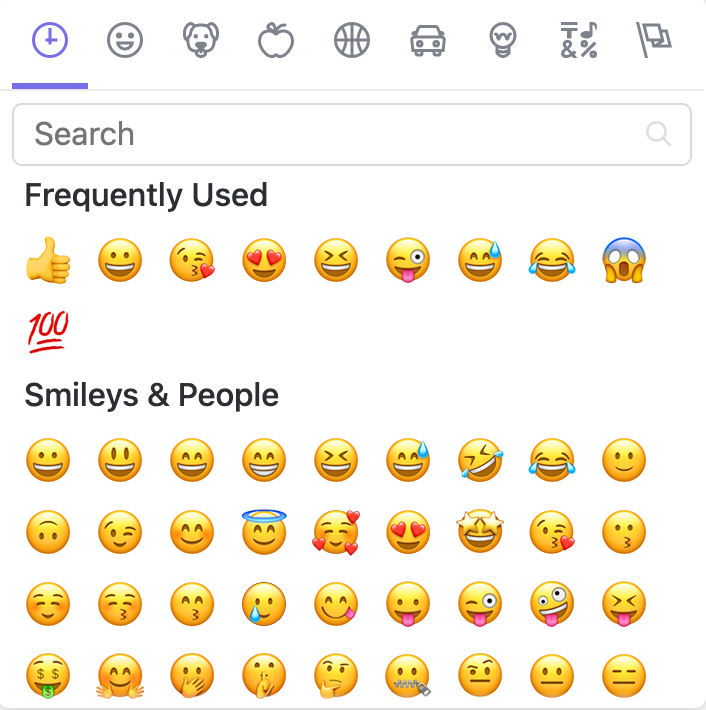The height and width of the screenshot is (710, 706).
Task: Open the Flags category tab
Action: click(654, 41)
